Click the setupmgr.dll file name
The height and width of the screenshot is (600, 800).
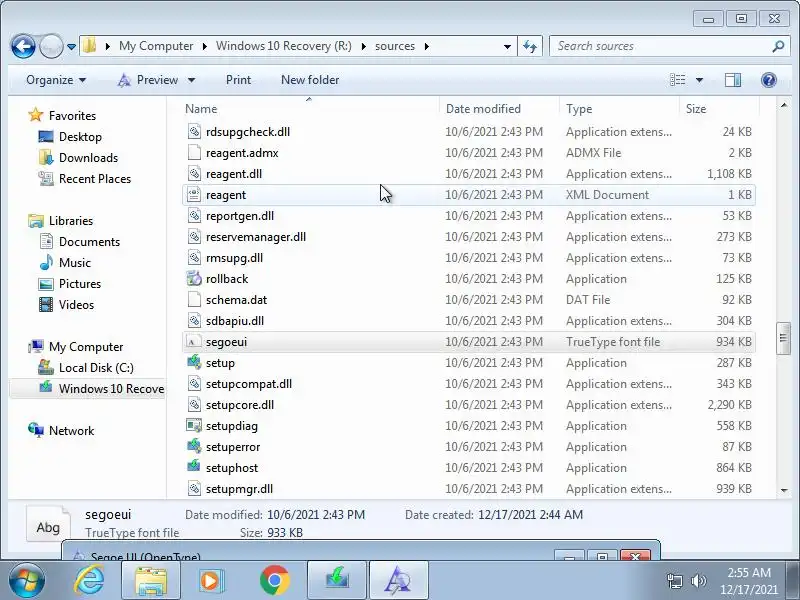239,489
